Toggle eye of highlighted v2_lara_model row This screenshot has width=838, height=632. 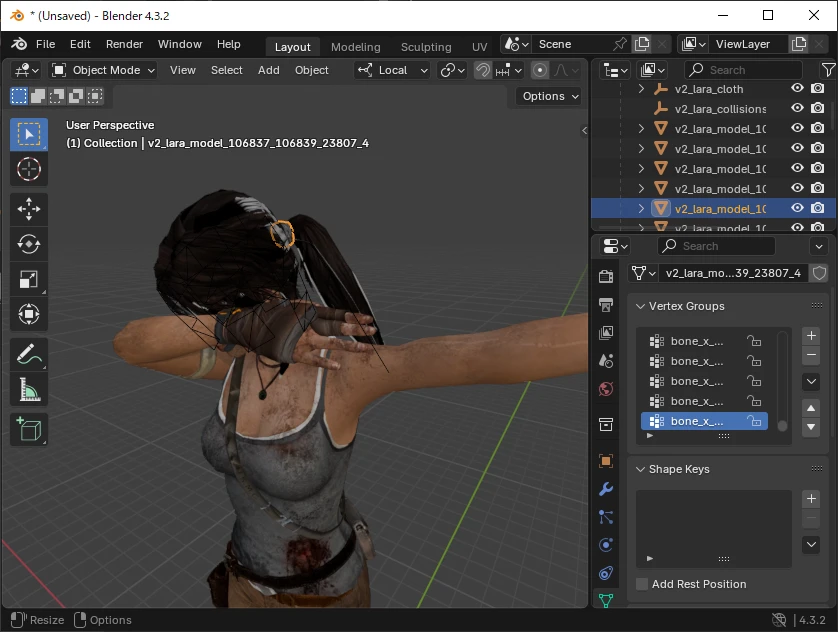797,208
